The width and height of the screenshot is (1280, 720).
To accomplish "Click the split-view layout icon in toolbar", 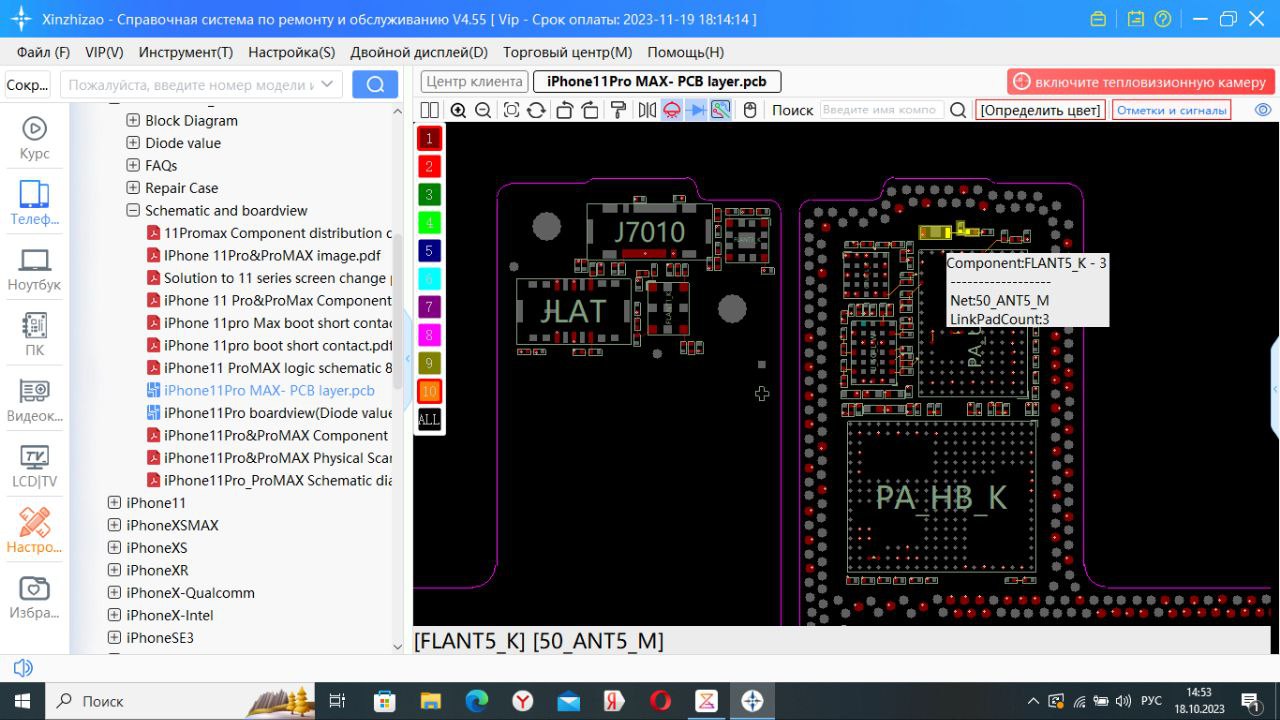I will point(430,110).
